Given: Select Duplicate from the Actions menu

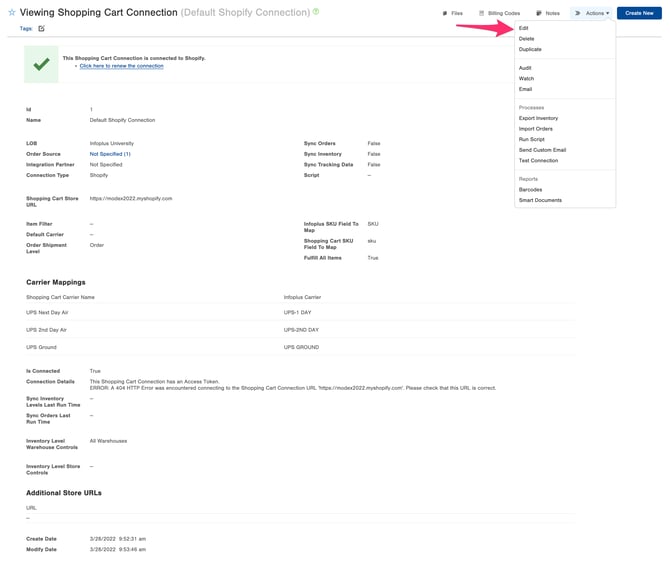Looking at the screenshot, I should pos(530,49).
